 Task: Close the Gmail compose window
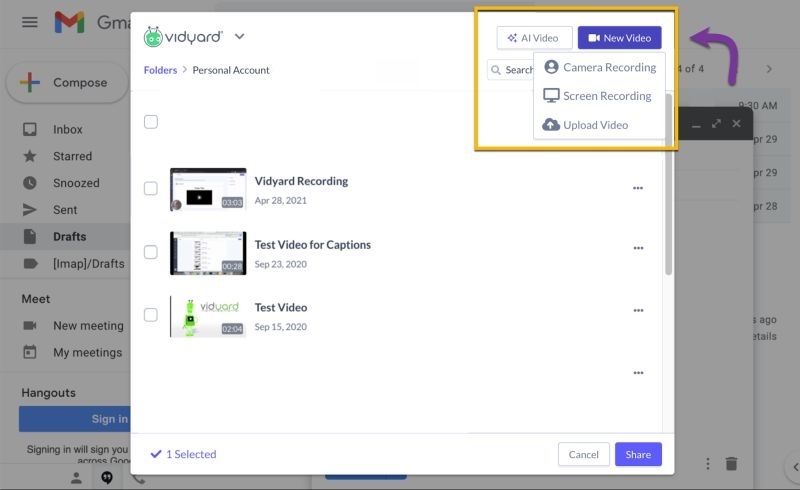click(736, 124)
